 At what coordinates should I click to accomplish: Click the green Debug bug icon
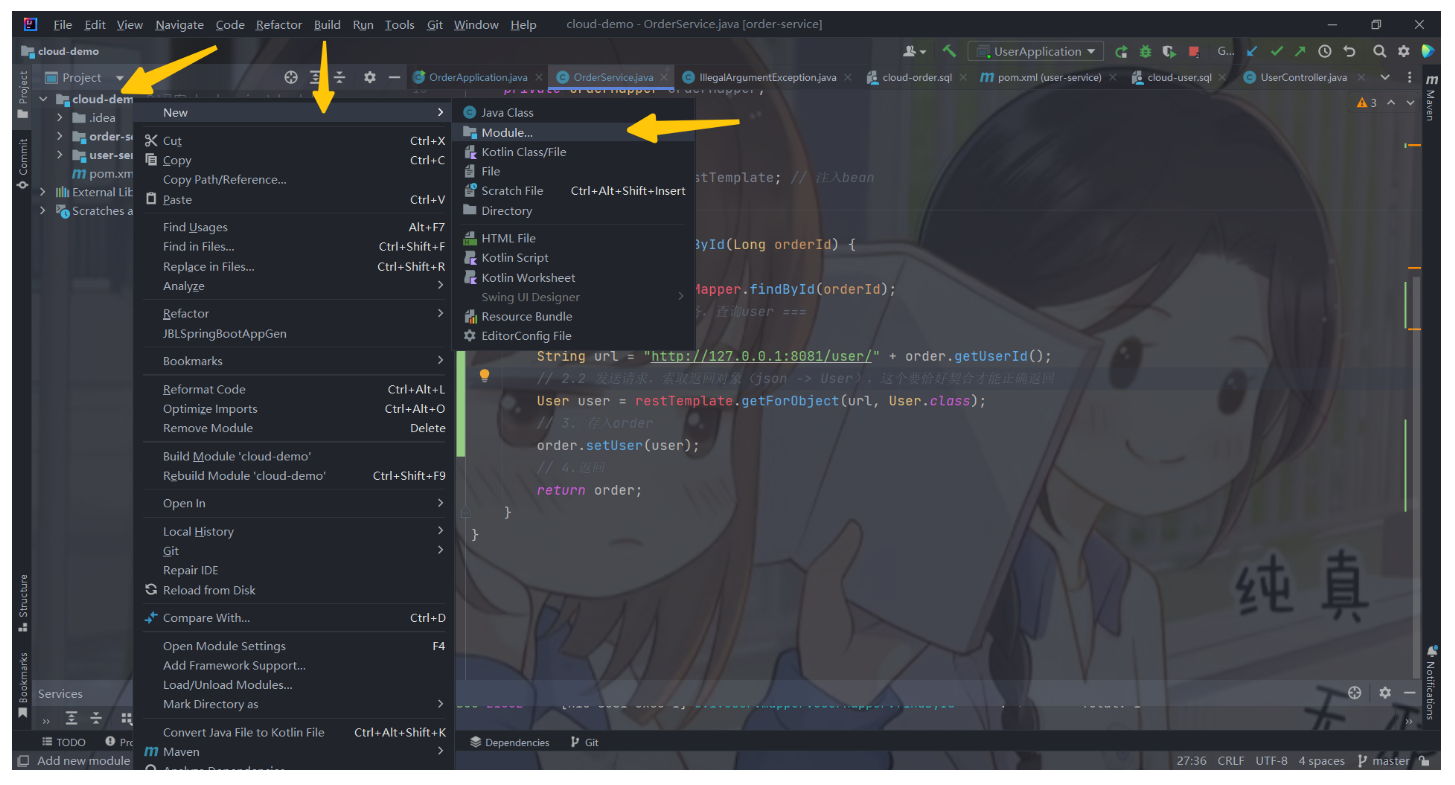[1145, 51]
